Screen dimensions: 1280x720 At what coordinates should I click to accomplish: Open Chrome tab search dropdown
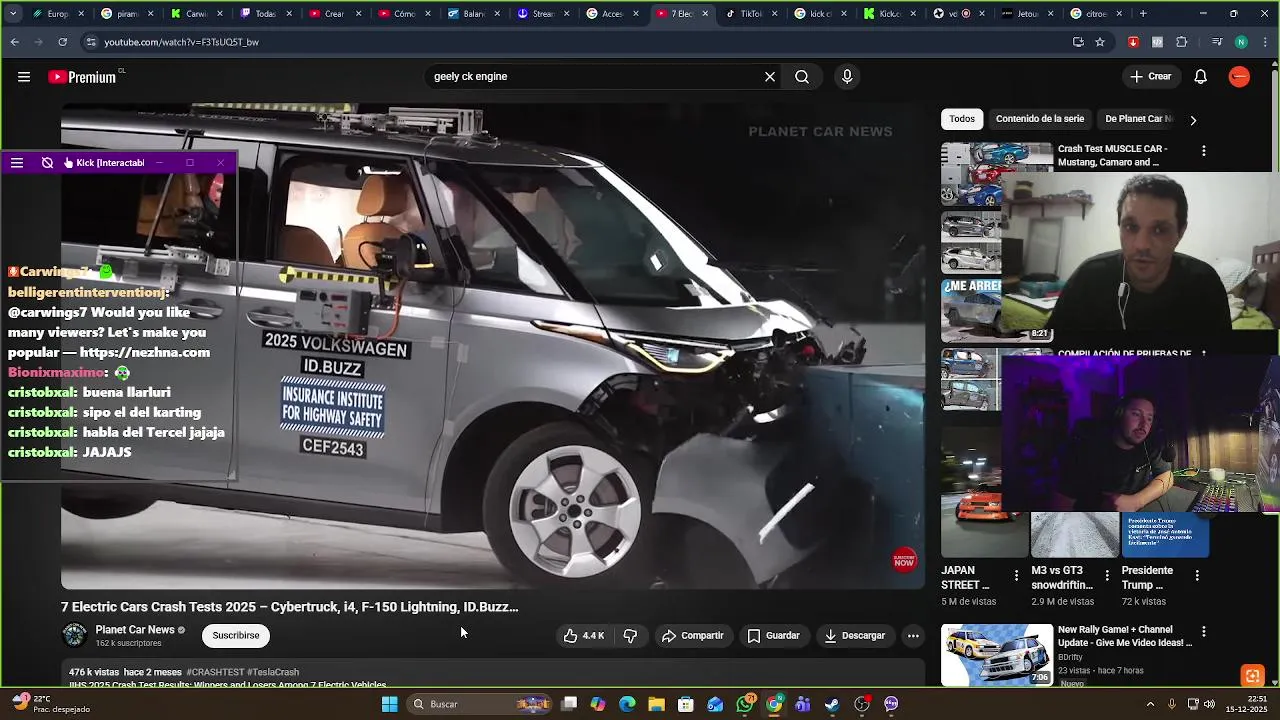tap(13, 14)
